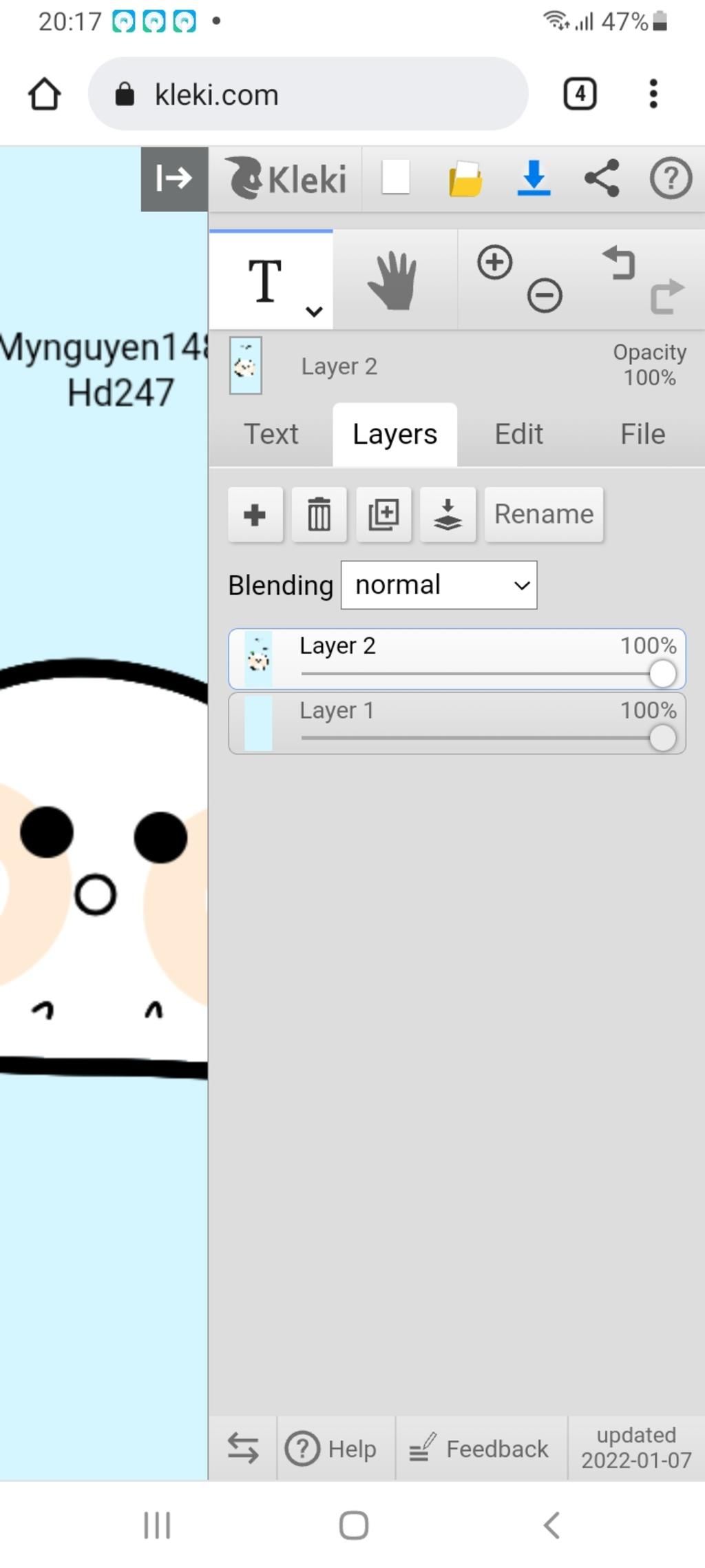The height and width of the screenshot is (1568, 705).
Task: Click the "Opacity 100%" label in the header
Action: 649,364
